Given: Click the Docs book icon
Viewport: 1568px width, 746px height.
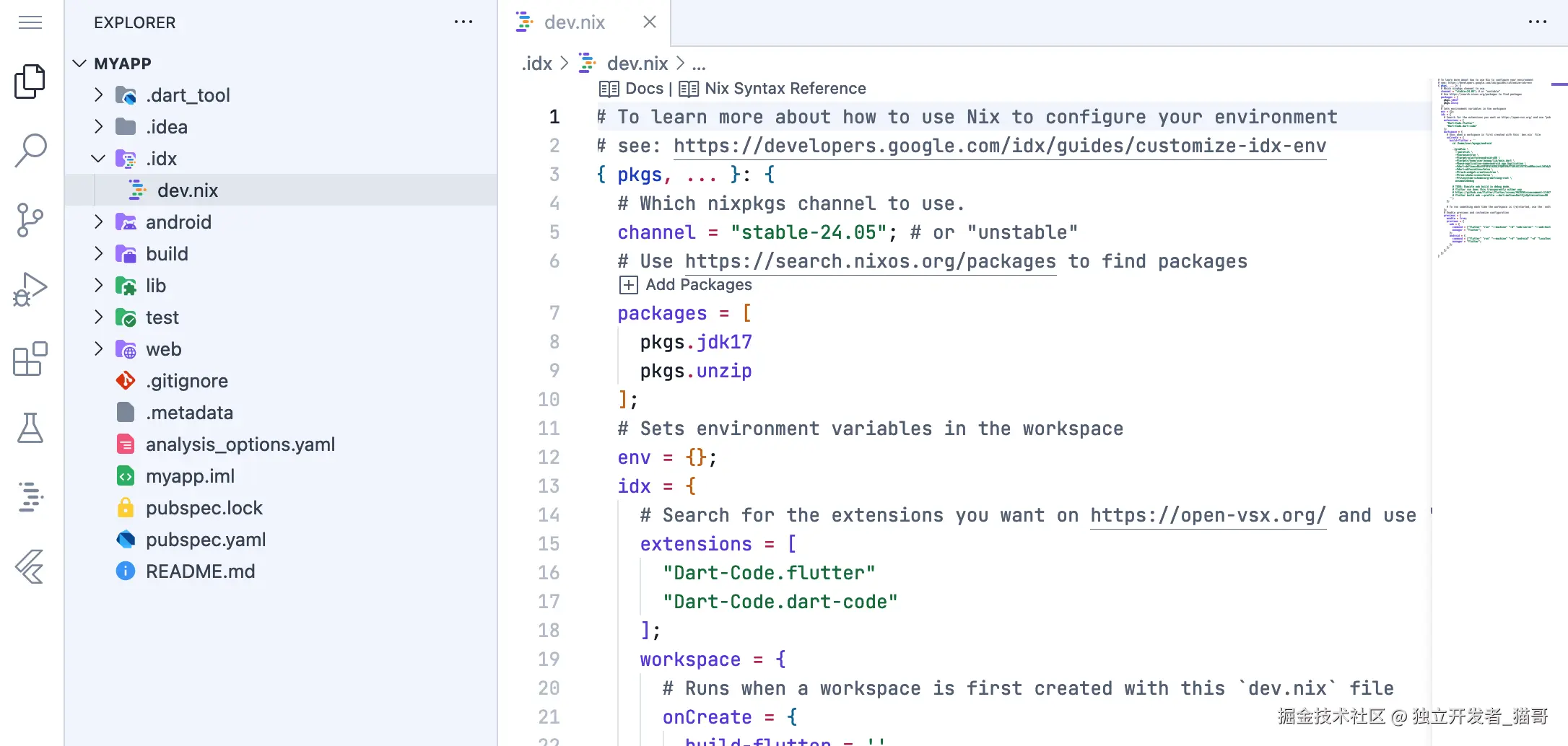Looking at the screenshot, I should click(609, 89).
